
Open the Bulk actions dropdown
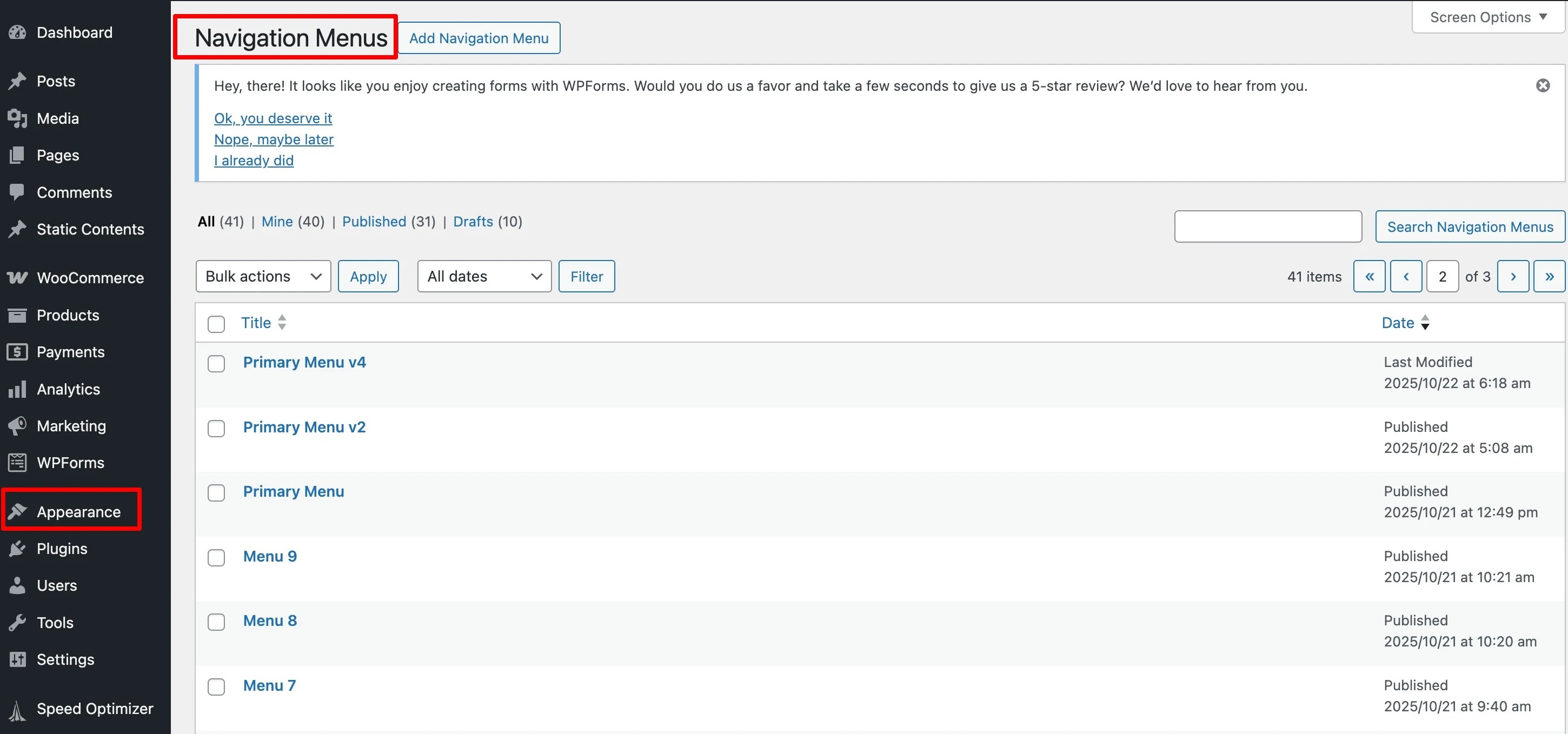click(x=263, y=276)
